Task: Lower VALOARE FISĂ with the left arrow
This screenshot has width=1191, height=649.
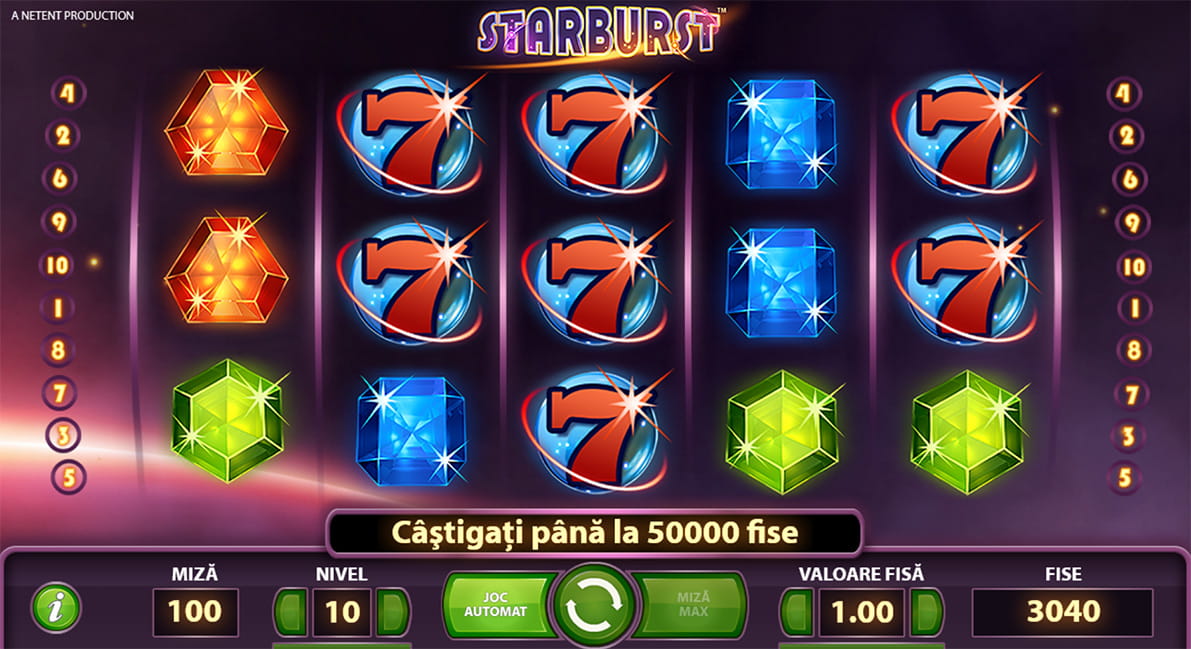Action: (x=797, y=612)
